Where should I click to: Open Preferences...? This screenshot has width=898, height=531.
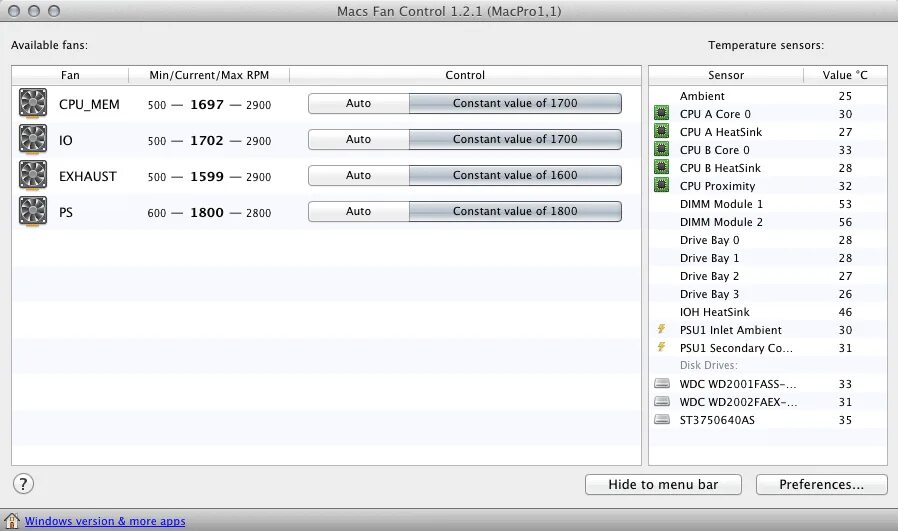pos(821,485)
